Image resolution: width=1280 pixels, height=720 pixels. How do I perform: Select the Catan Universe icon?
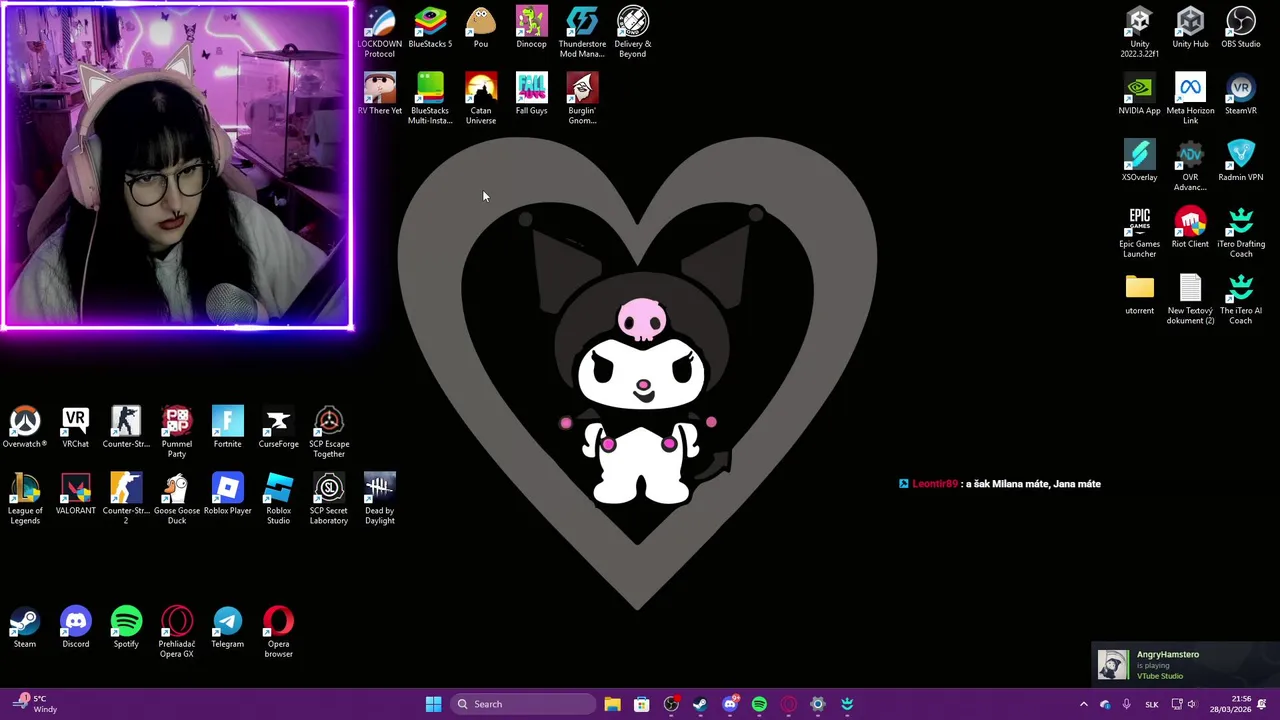pyautogui.click(x=481, y=99)
